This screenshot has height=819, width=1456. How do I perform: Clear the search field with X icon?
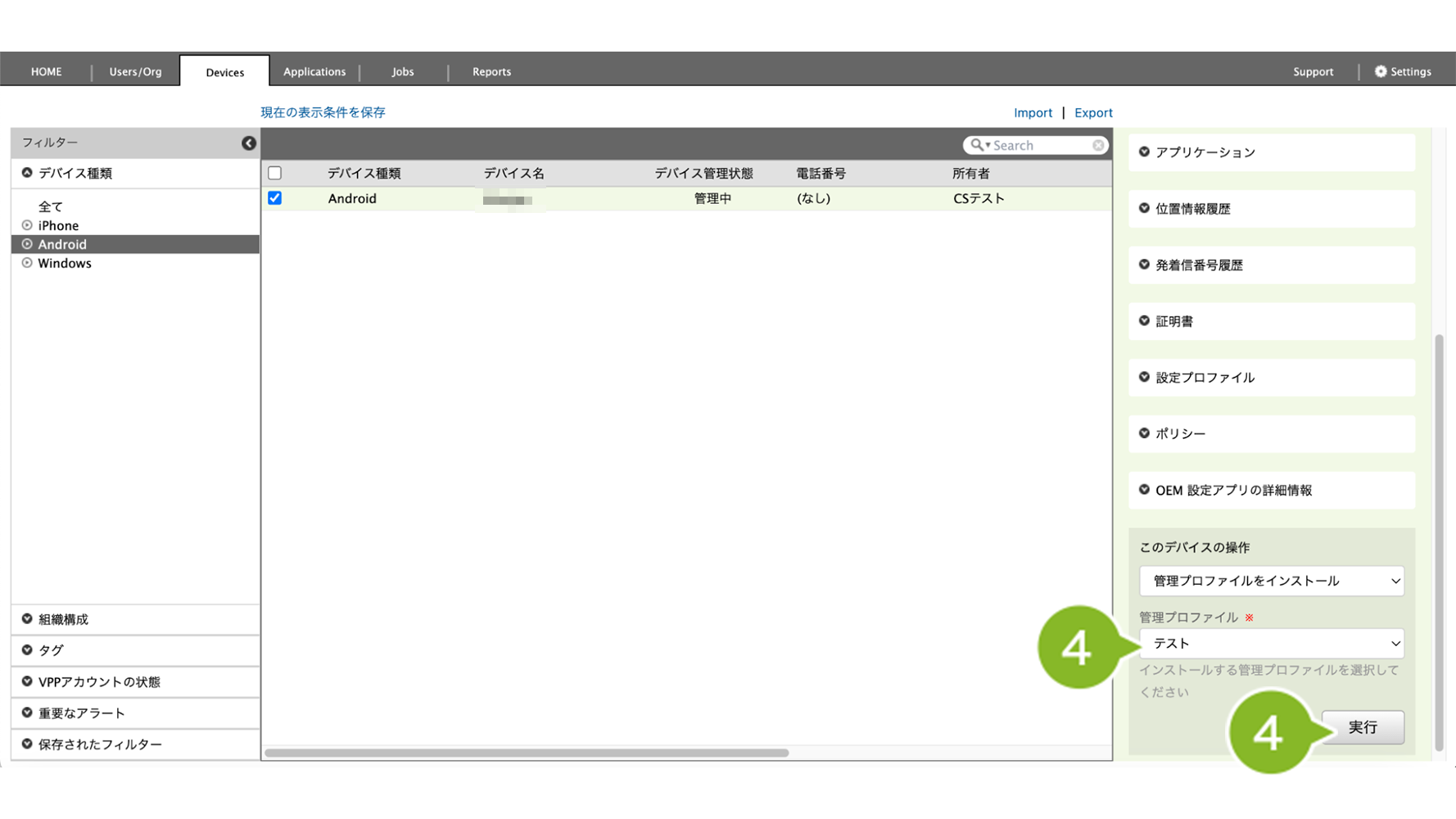click(x=1097, y=145)
